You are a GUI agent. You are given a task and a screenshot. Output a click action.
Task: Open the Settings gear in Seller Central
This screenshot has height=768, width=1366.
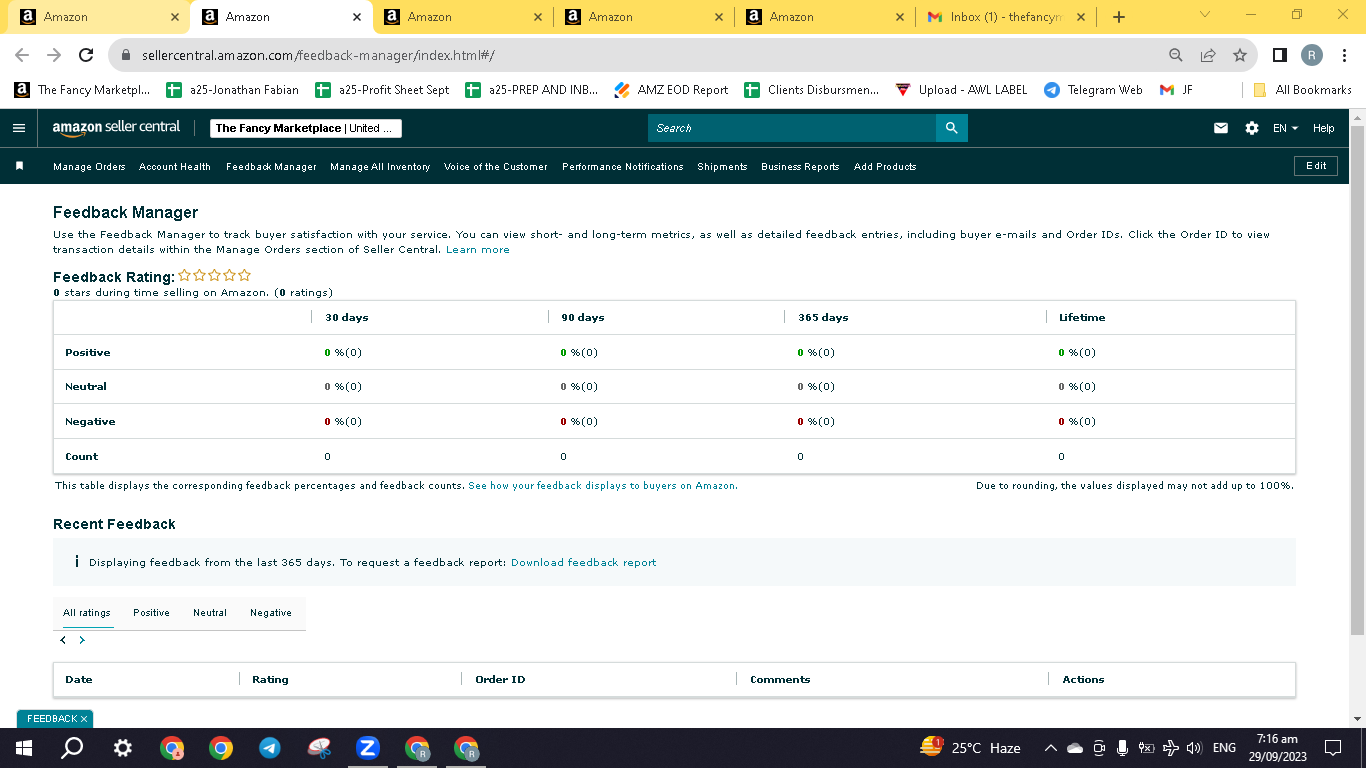(x=1252, y=128)
